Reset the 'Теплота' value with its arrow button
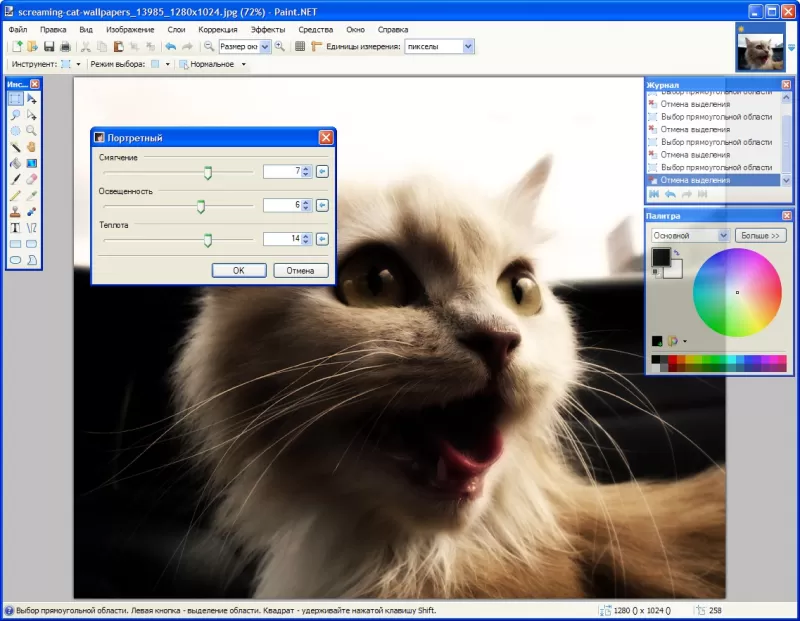Viewport: 800px width, 621px height. 322,239
